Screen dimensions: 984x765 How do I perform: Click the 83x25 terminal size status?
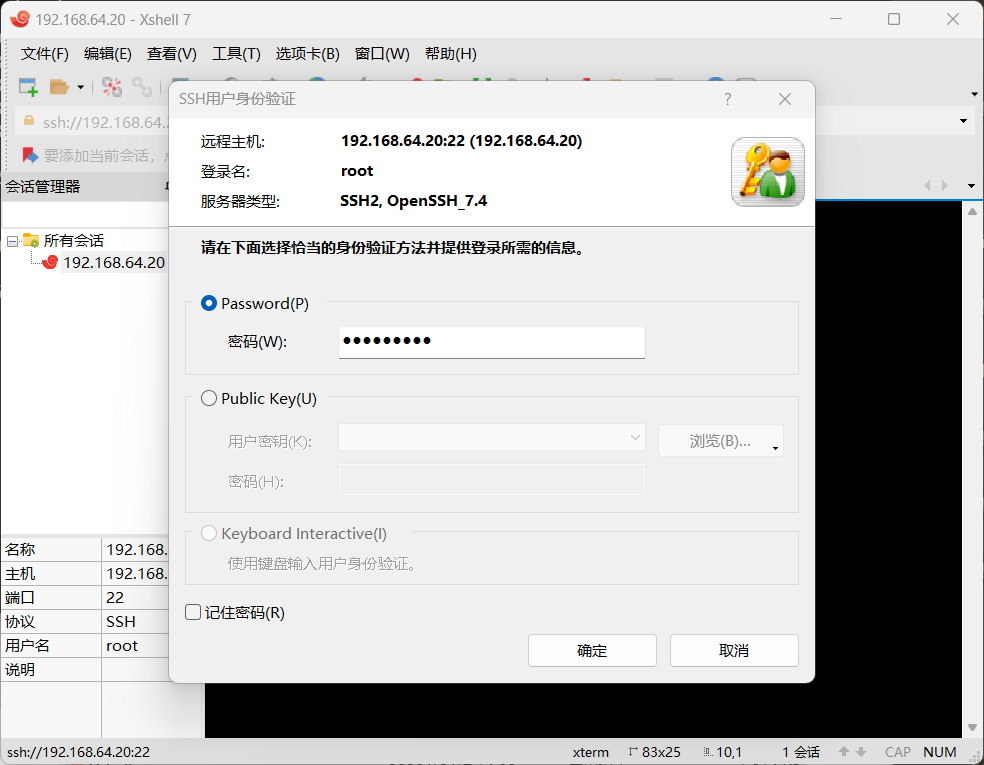point(655,752)
